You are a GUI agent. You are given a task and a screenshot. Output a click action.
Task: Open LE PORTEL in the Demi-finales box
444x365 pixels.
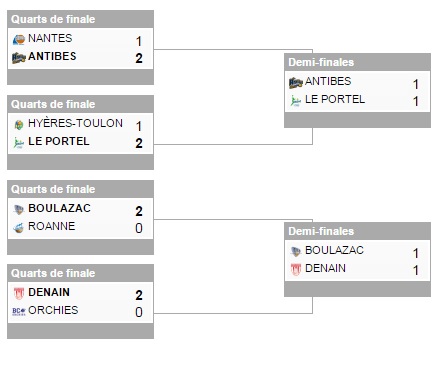pyautogui.click(x=335, y=99)
